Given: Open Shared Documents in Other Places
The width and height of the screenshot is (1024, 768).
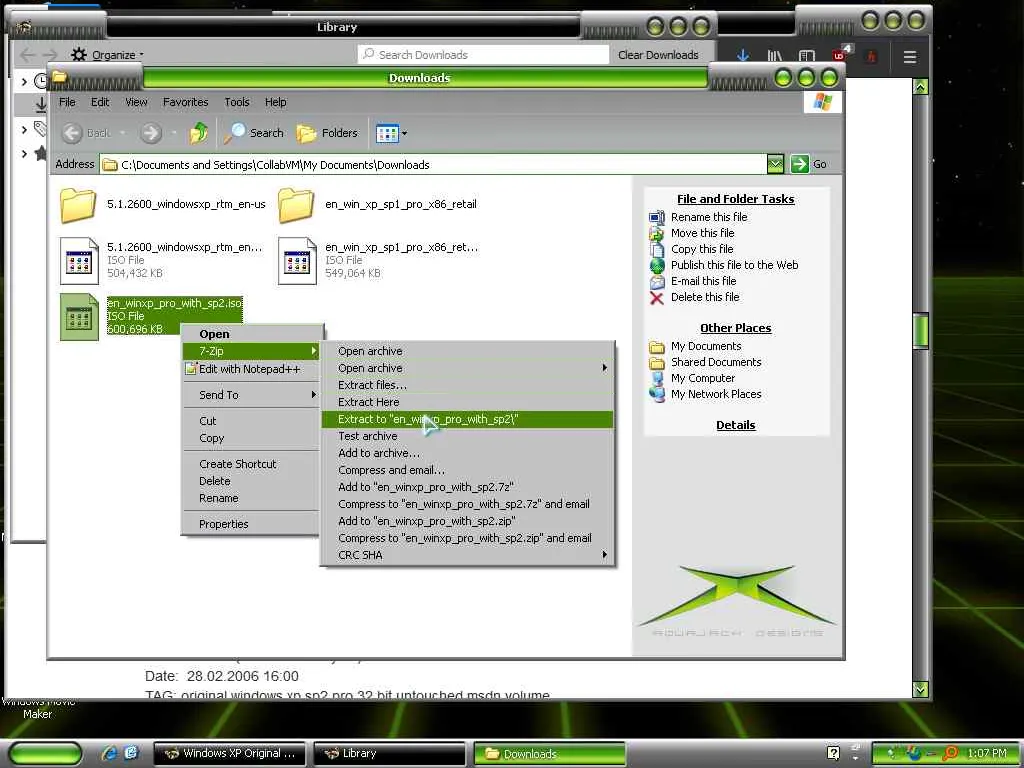Looking at the screenshot, I should (x=716, y=362).
